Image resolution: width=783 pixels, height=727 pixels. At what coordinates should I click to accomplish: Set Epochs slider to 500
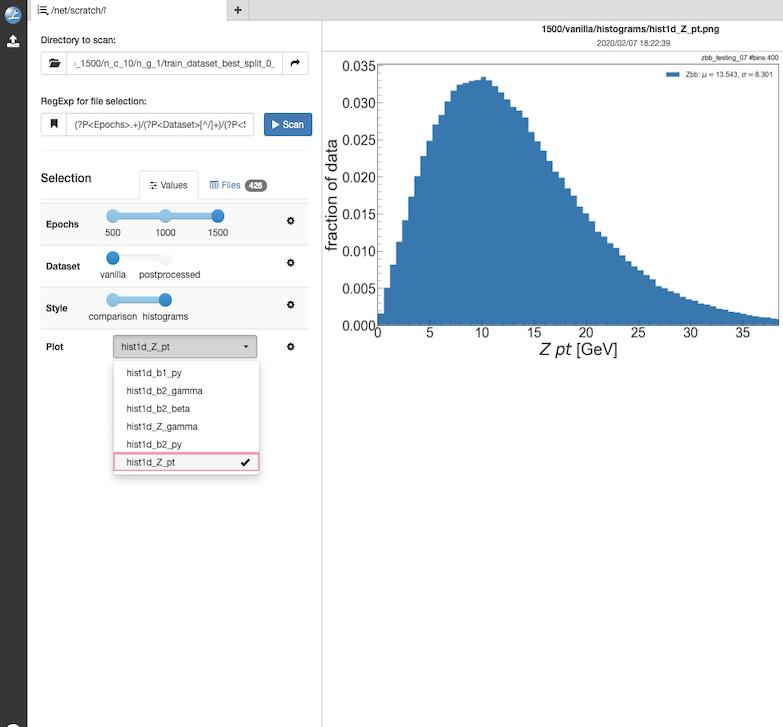(113, 216)
